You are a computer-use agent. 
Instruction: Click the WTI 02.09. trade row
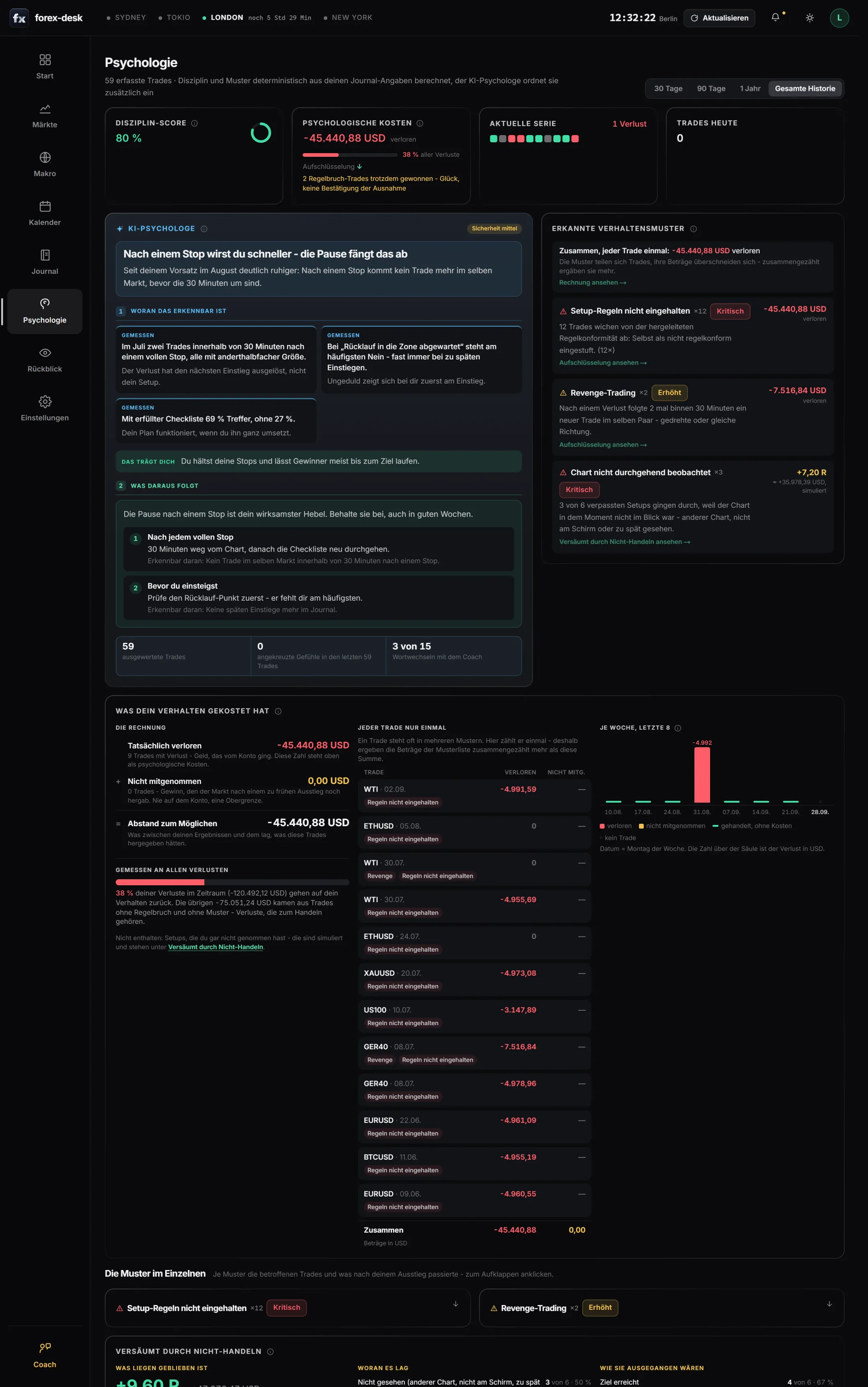point(474,796)
